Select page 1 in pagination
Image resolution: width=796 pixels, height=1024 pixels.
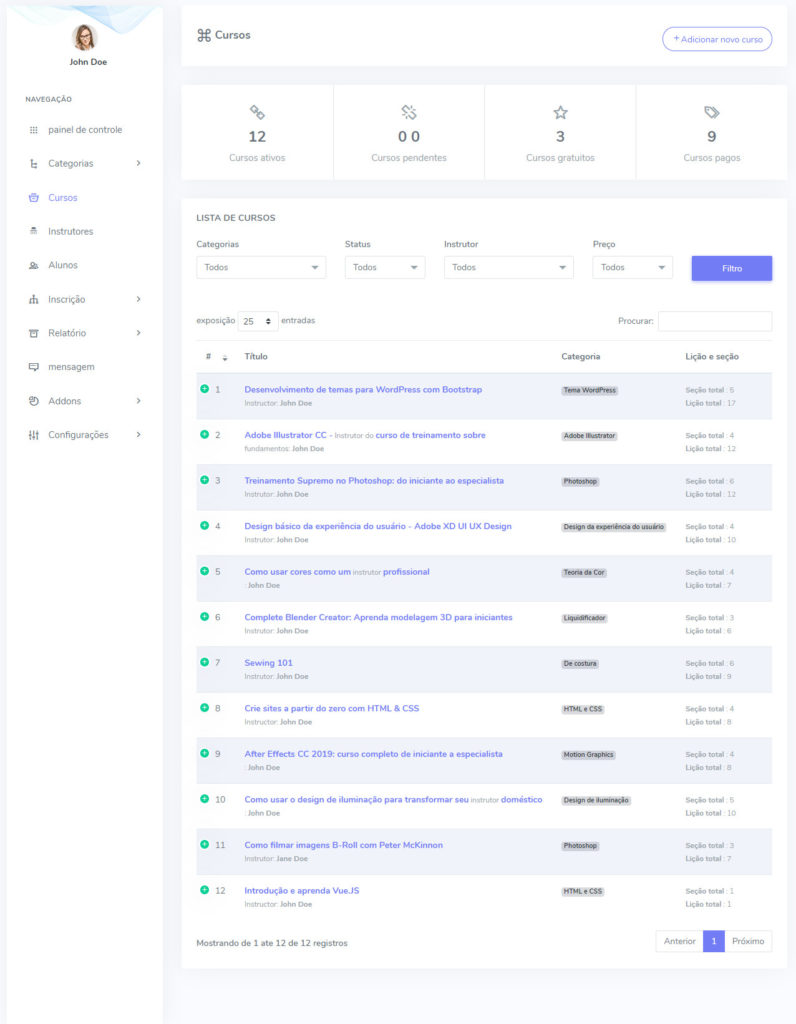714,941
